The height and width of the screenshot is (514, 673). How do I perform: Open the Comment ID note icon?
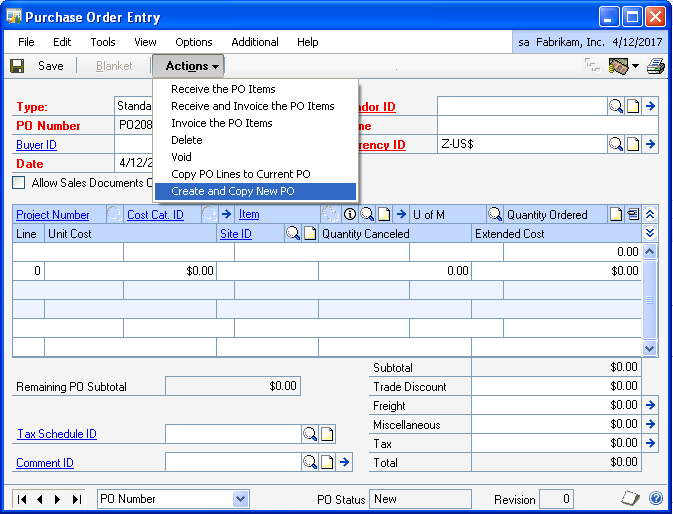point(327,462)
